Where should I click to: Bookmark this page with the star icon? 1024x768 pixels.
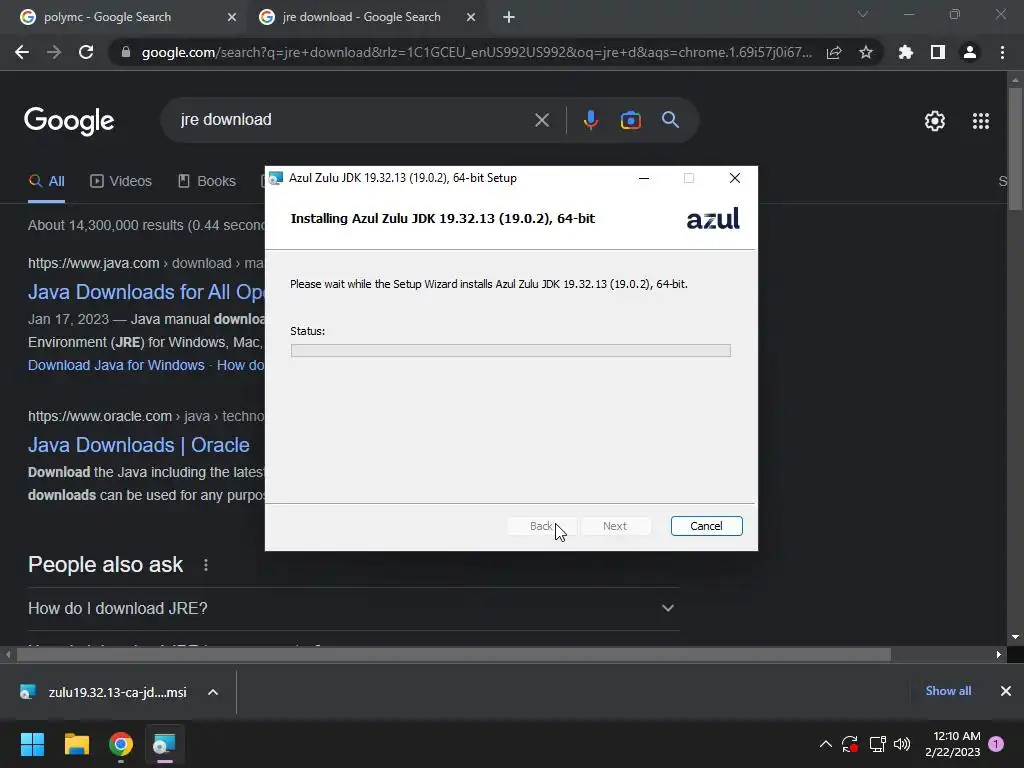click(866, 52)
